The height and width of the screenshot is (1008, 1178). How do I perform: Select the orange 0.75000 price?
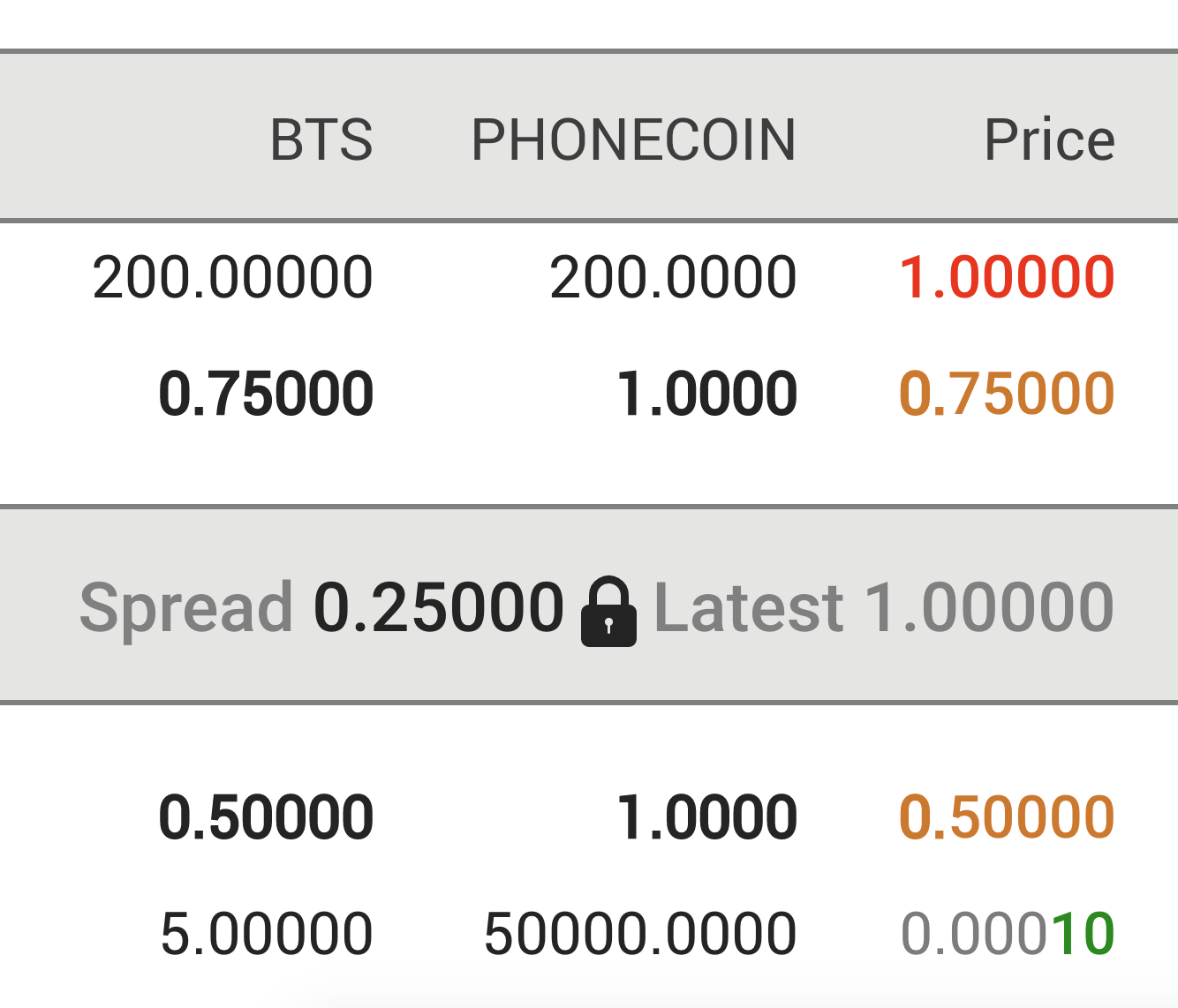click(x=1006, y=394)
